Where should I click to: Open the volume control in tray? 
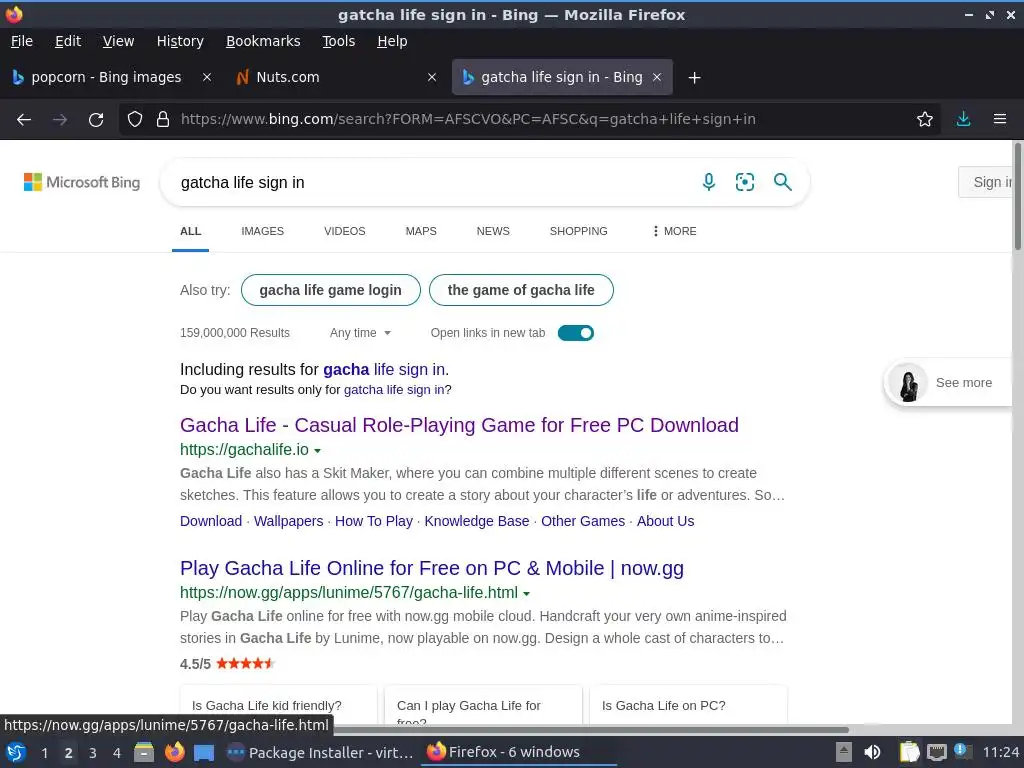872,752
